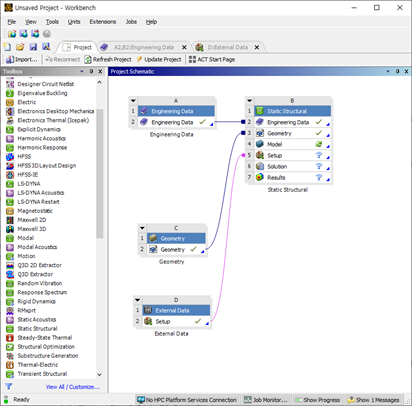This screenshot has height=406, width=412.
Task: Open ACT Start Page
Action: [212, 59]
